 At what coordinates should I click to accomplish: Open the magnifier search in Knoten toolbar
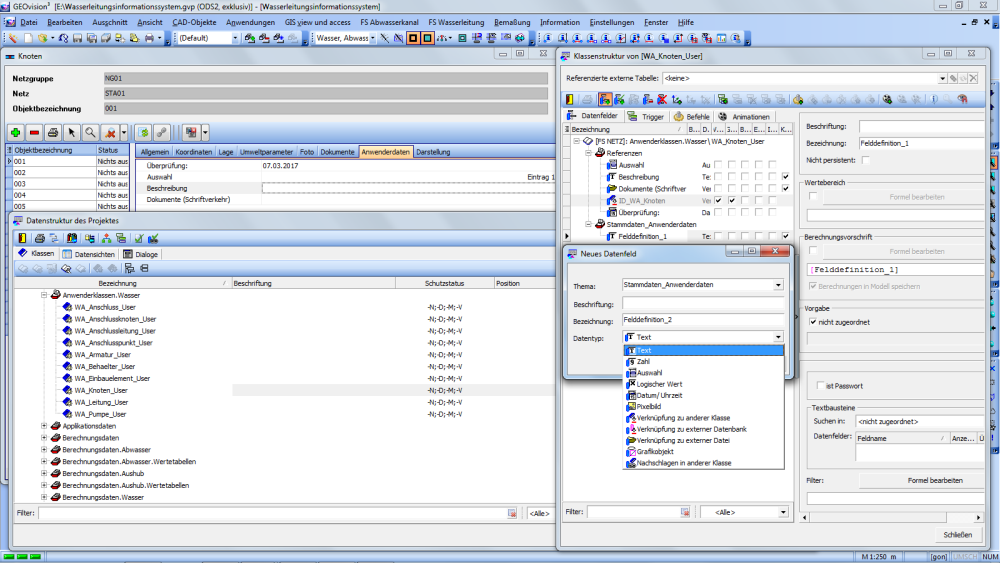pyautogui.click(x=91, y=133)
